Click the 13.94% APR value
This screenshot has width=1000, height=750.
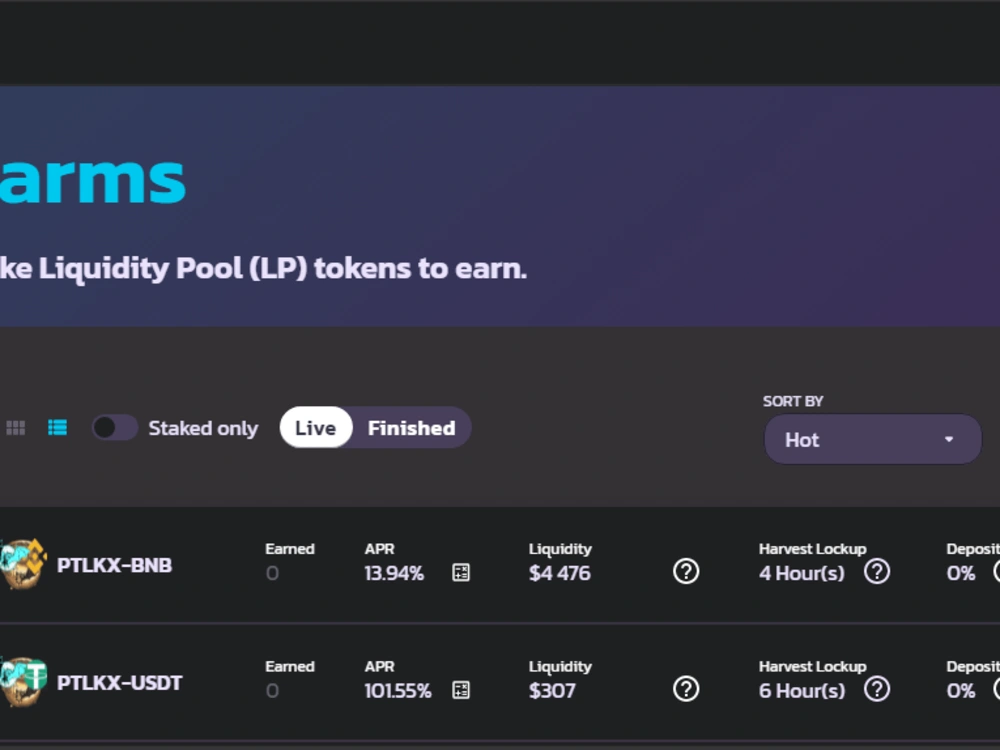(x=394, y=573)
